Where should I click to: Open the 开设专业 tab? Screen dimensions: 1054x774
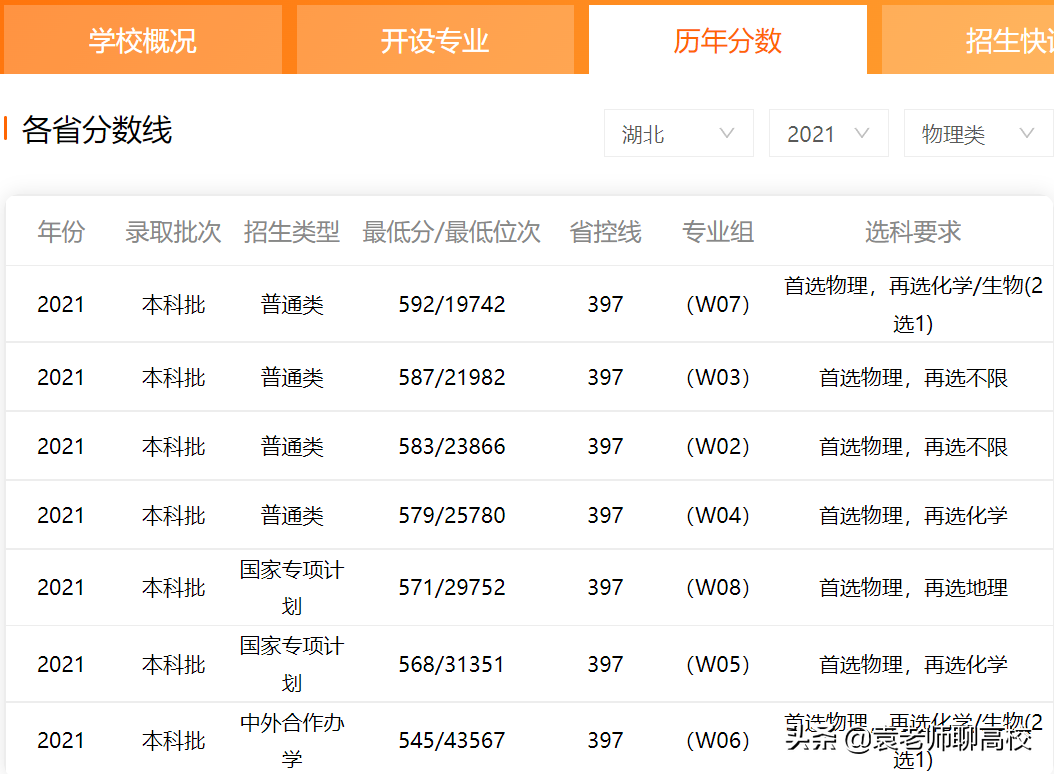coord(437,39)
